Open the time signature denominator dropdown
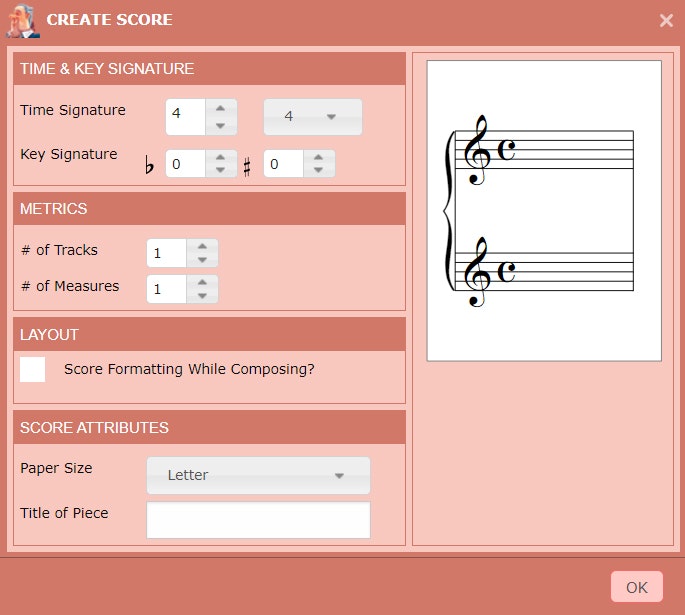The height and width of the screenshot is (615, 685). click(x=313, y=117)
